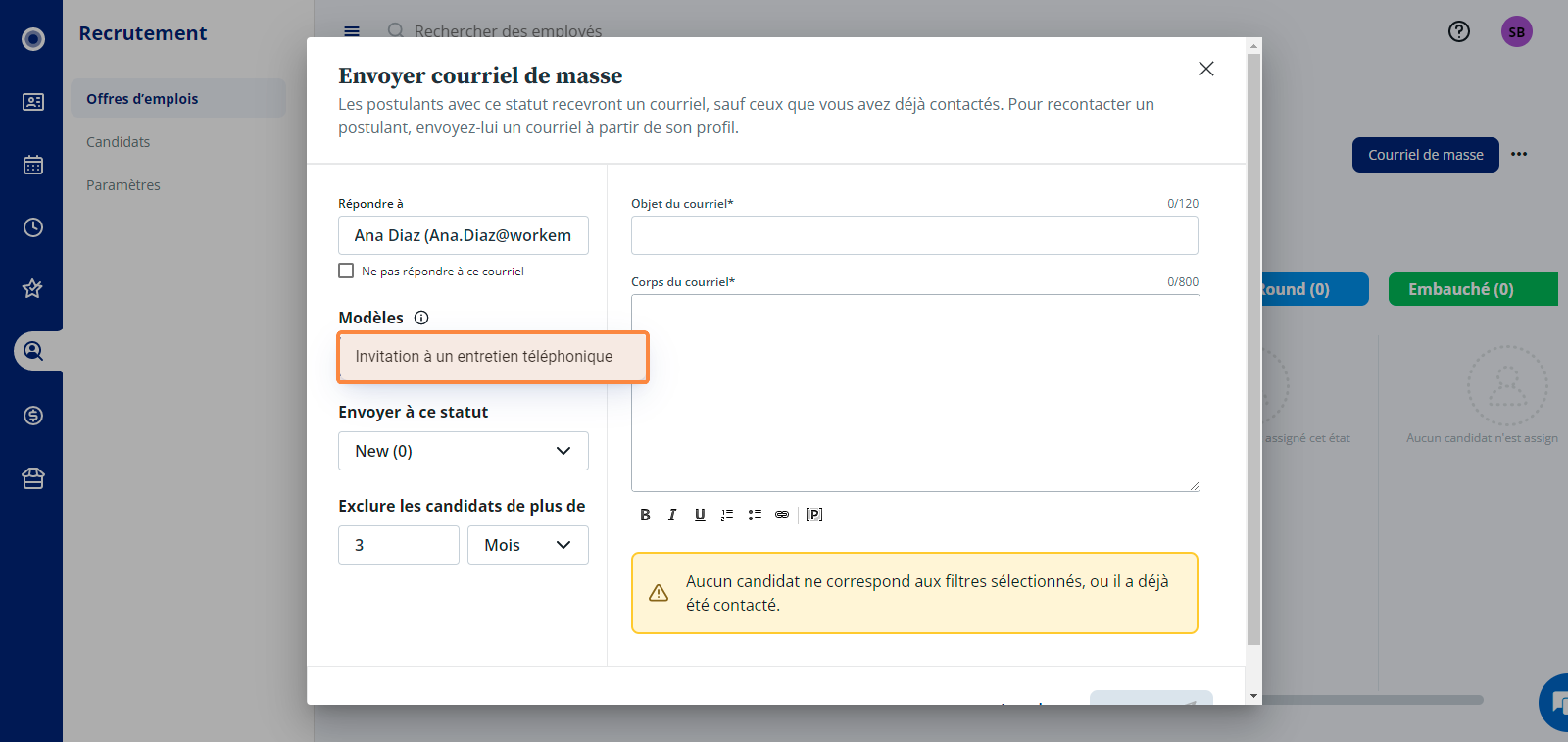Apply italic formatting in email body

tap(672, 515)
